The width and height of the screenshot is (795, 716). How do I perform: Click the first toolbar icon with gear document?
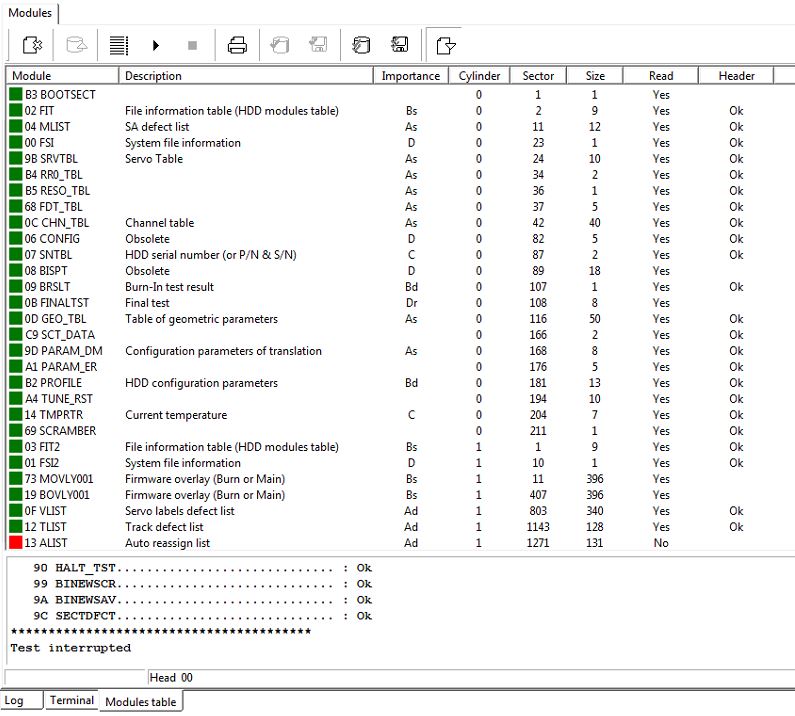pos(30,45)
